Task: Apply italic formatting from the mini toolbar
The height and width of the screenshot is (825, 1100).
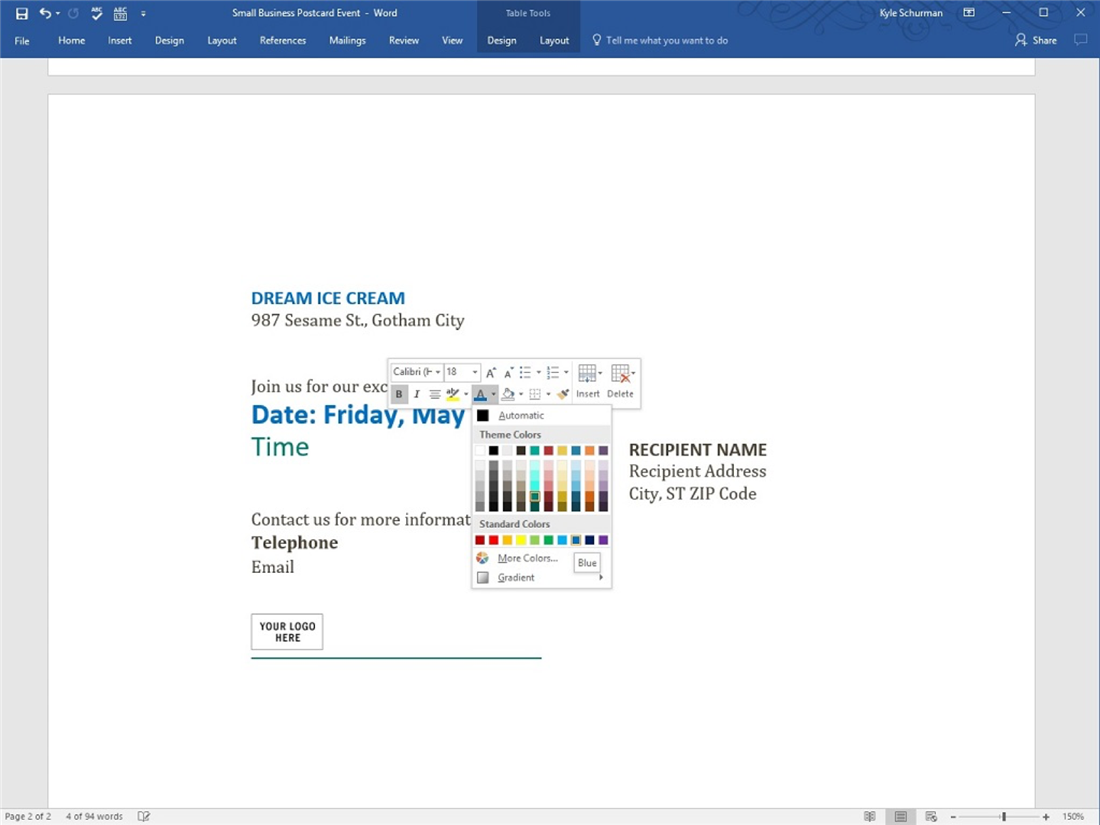Action: coord(417,393)
